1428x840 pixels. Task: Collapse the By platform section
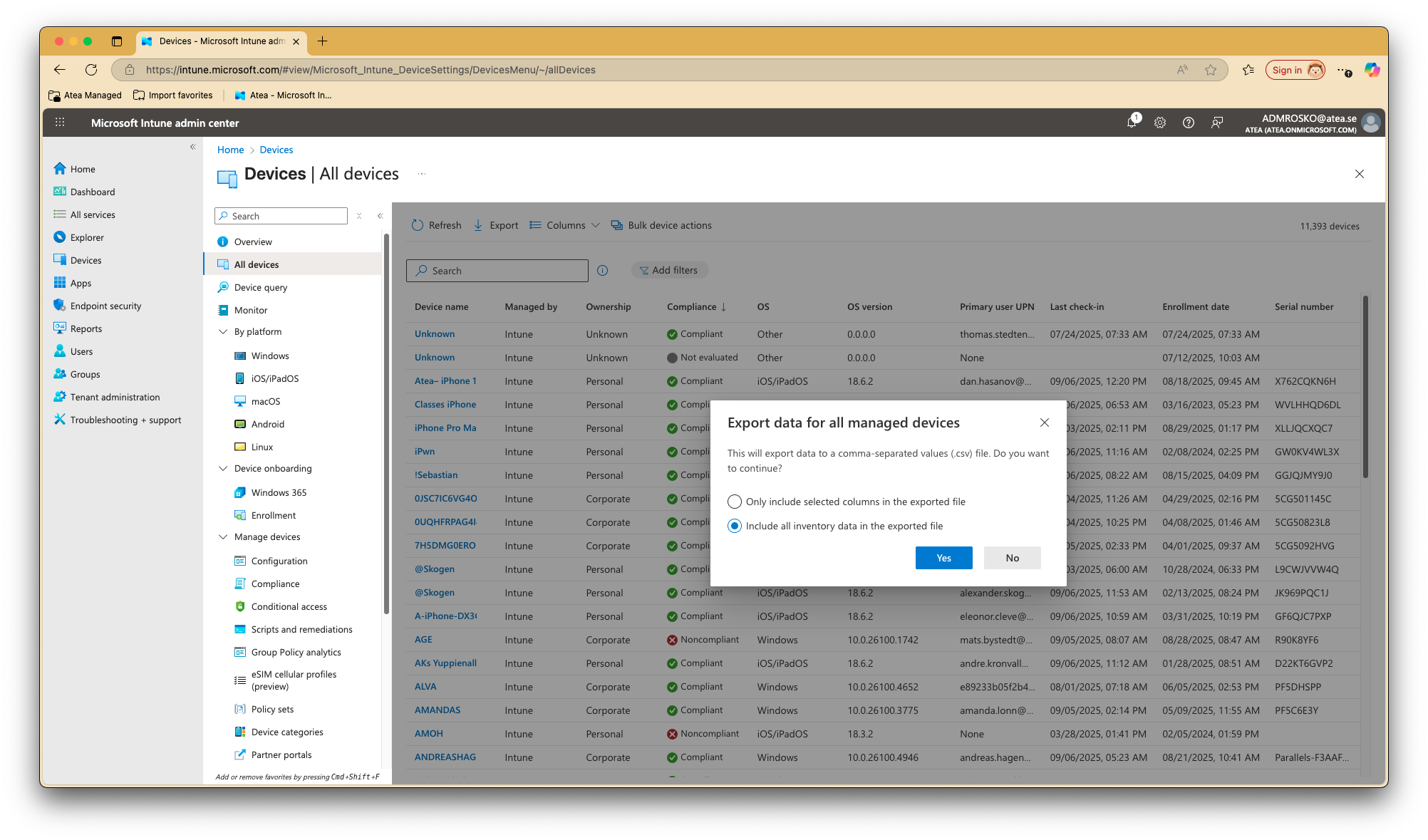click(223, 331)
